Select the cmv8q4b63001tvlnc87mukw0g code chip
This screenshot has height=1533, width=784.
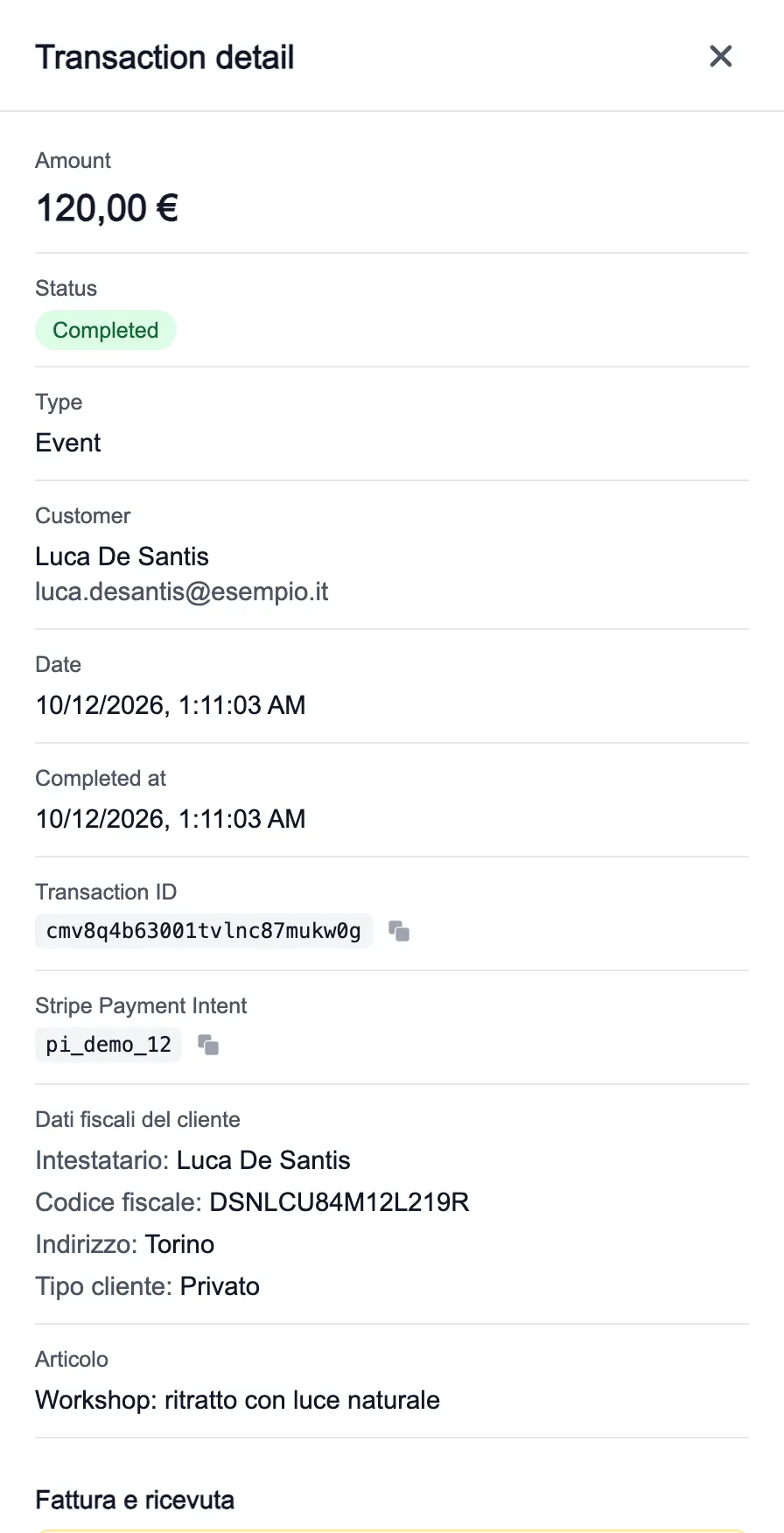[204, 931]
